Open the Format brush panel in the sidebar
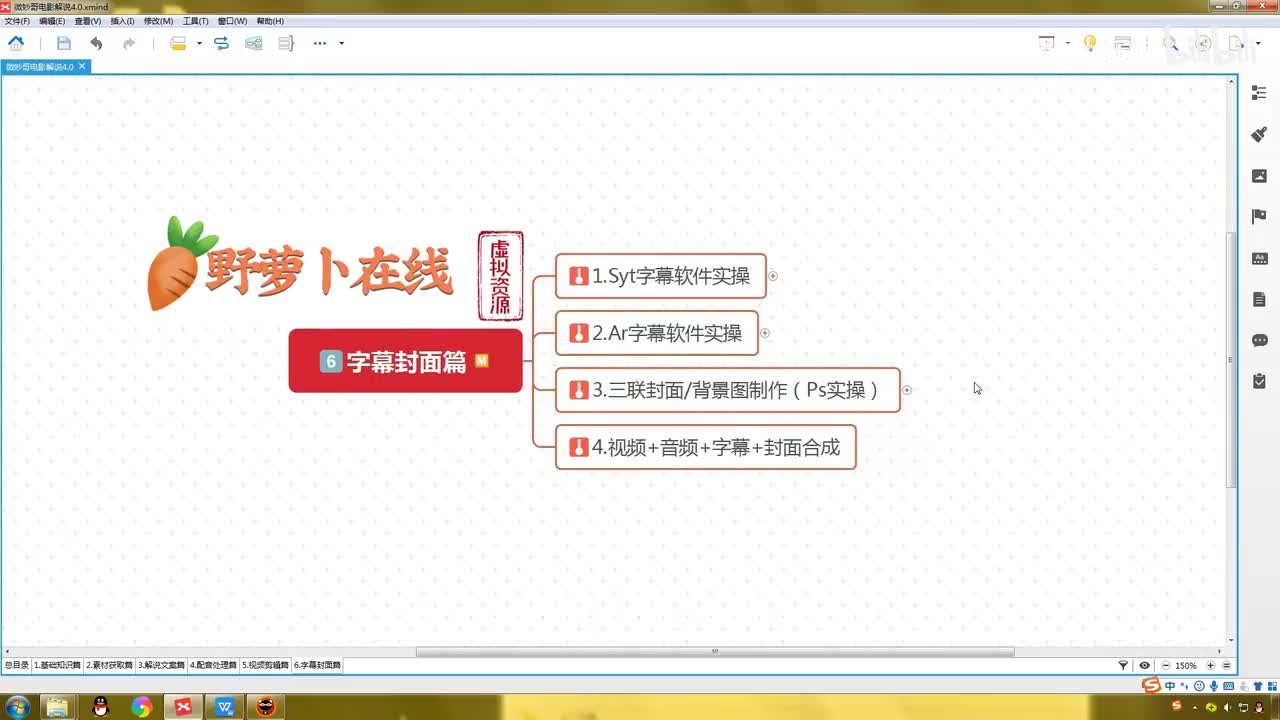 pyautogui.click(x=1259, y=134)
